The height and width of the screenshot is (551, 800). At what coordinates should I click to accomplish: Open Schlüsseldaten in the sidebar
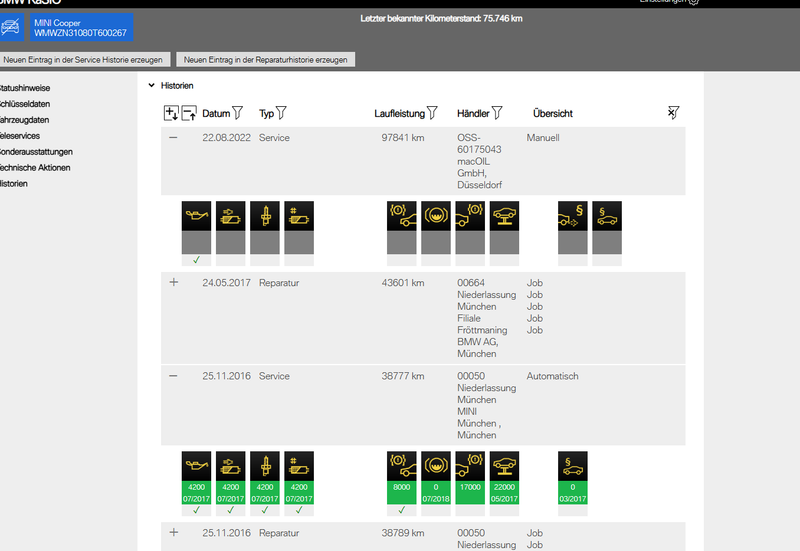point(24,104)
